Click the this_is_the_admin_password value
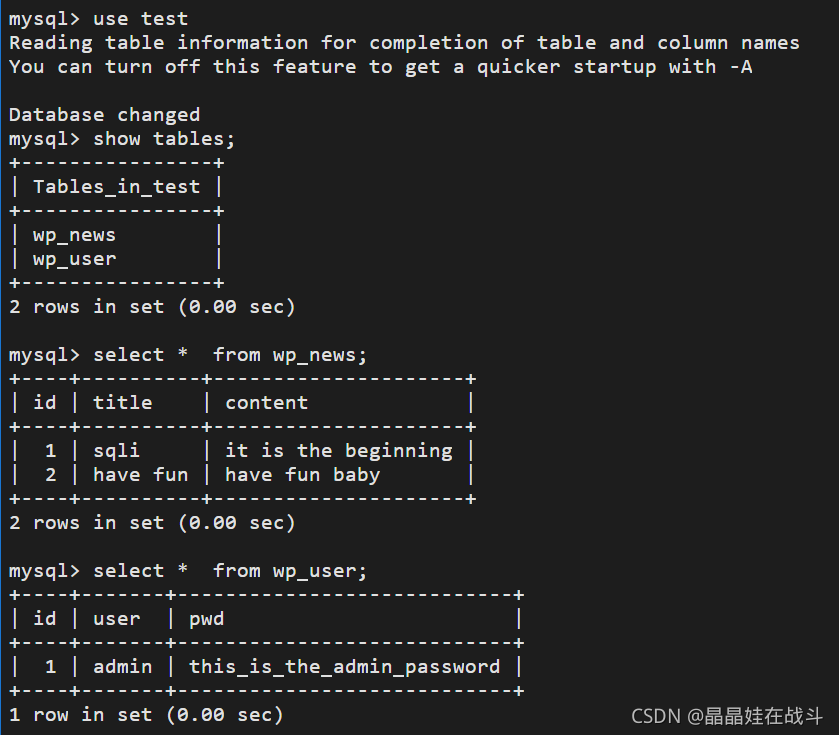The image size is (839, 735). click(345, 667)
